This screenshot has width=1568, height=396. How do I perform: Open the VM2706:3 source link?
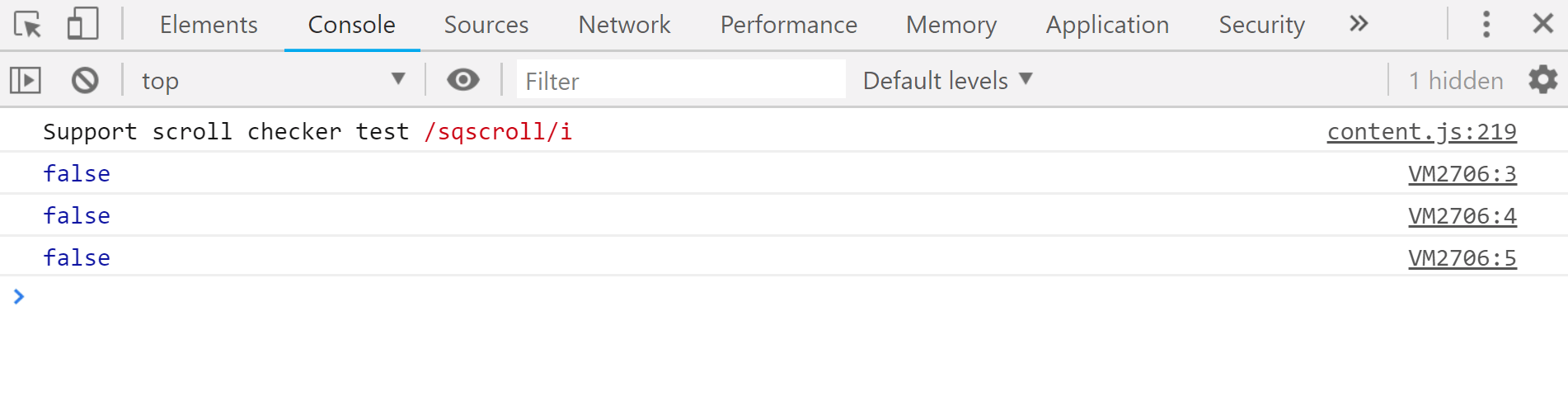tap(1462, 173)
